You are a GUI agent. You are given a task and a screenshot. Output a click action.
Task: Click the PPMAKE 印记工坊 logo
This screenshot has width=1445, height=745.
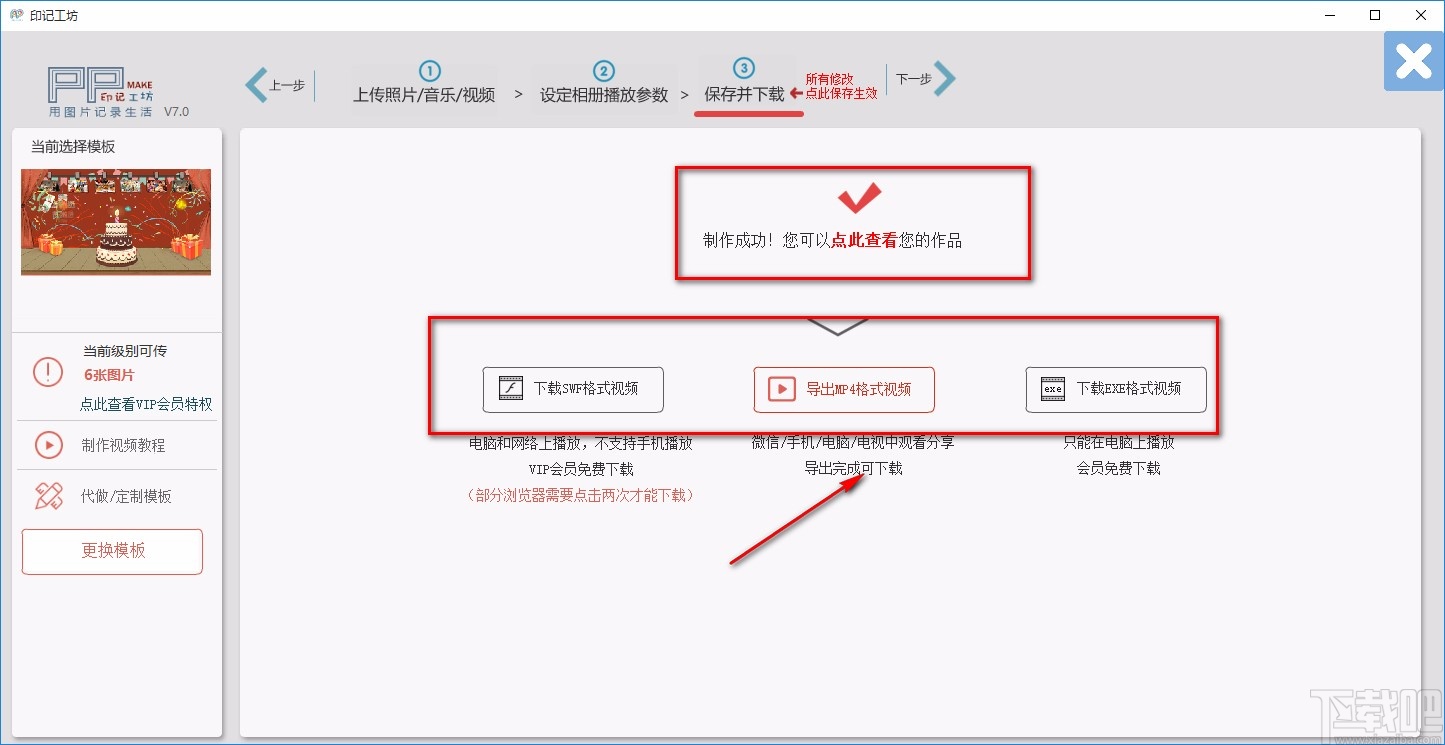point(97,88)
